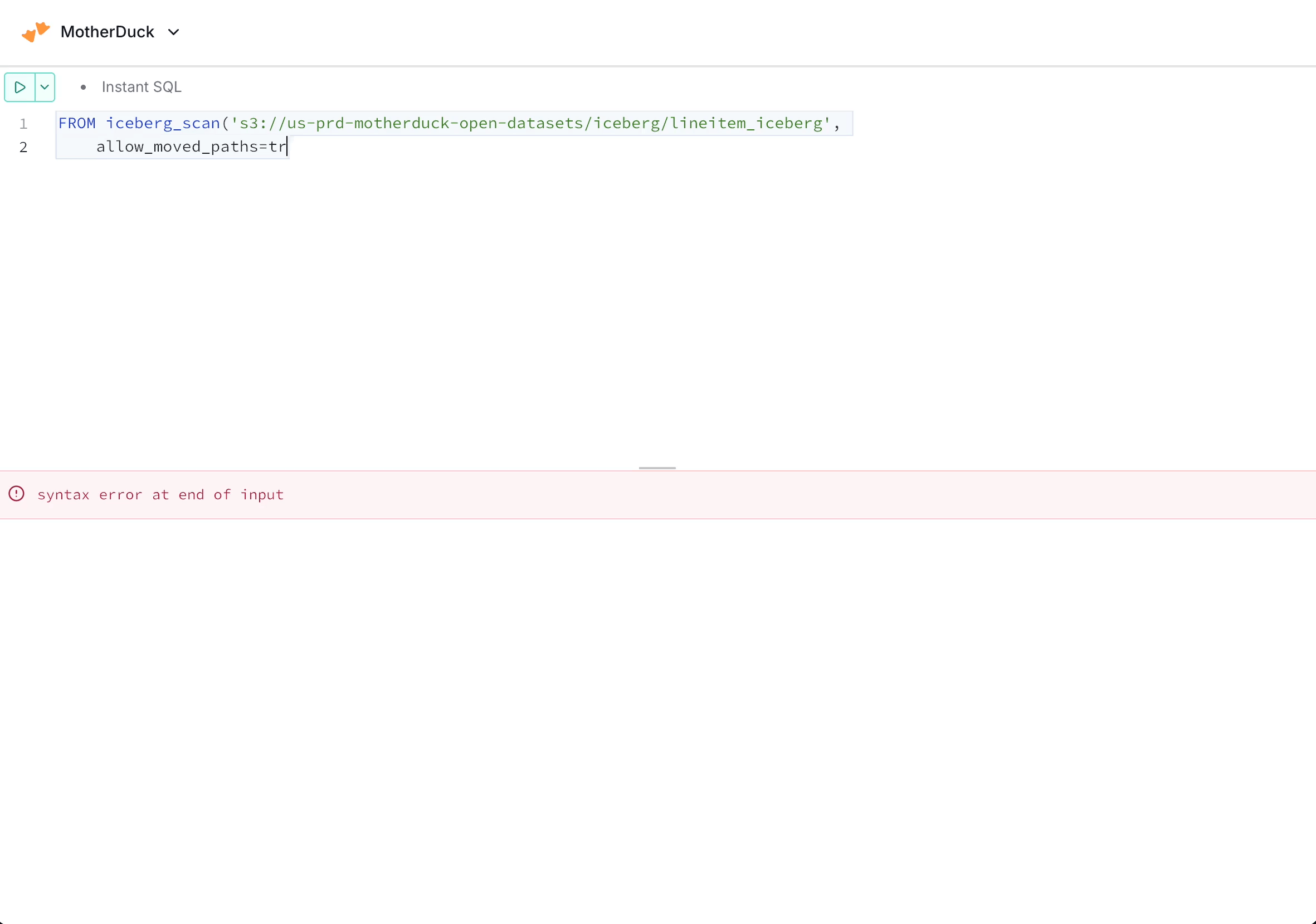Click at end of line 2 after 'tr'
The height and width of the screenshot is (924, 1316).
tap(287, 147)
